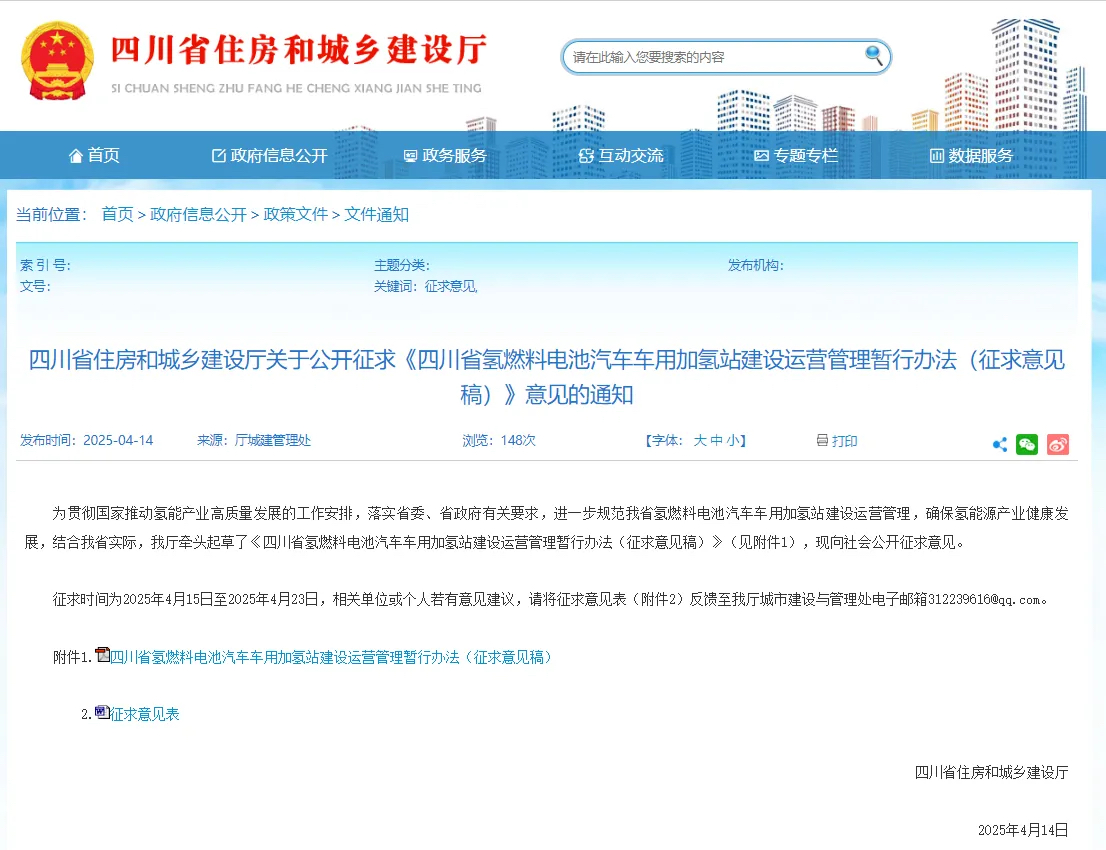Open the 首页 navigation menu item
Image resolution: width=1106 pixels, height=850 pixels.
(94, 155)
